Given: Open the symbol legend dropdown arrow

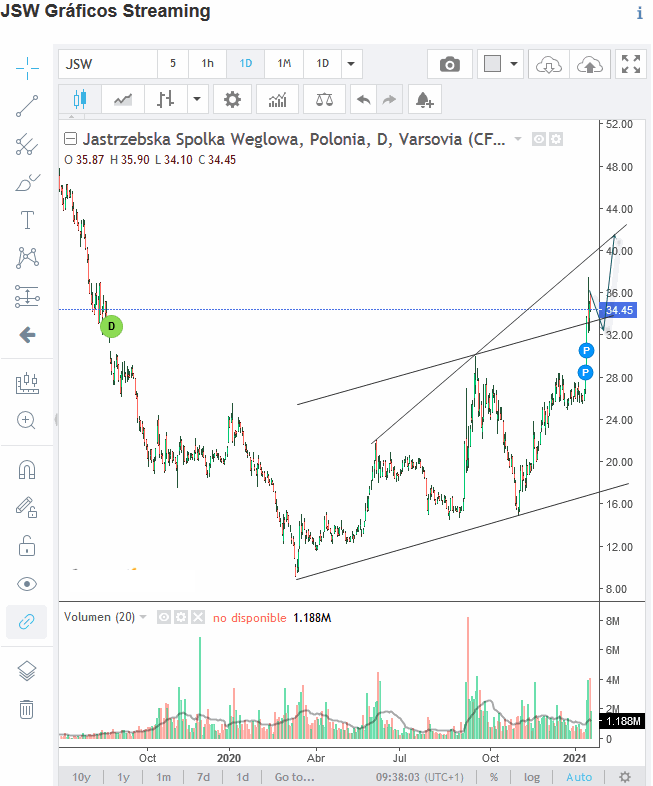Looking at the screenshot, I should click(518, 139).
